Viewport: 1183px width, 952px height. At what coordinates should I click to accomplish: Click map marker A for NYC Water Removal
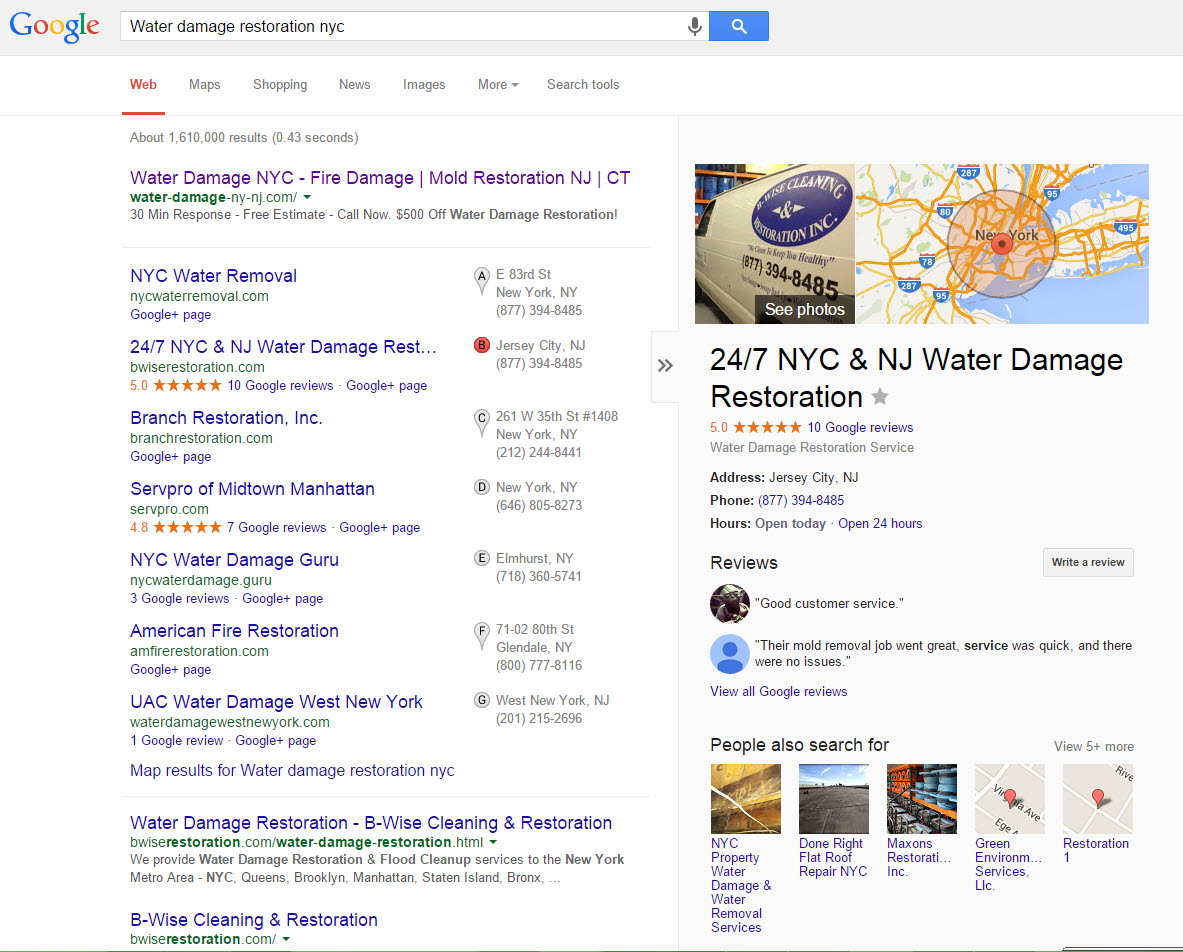point(481,281)
